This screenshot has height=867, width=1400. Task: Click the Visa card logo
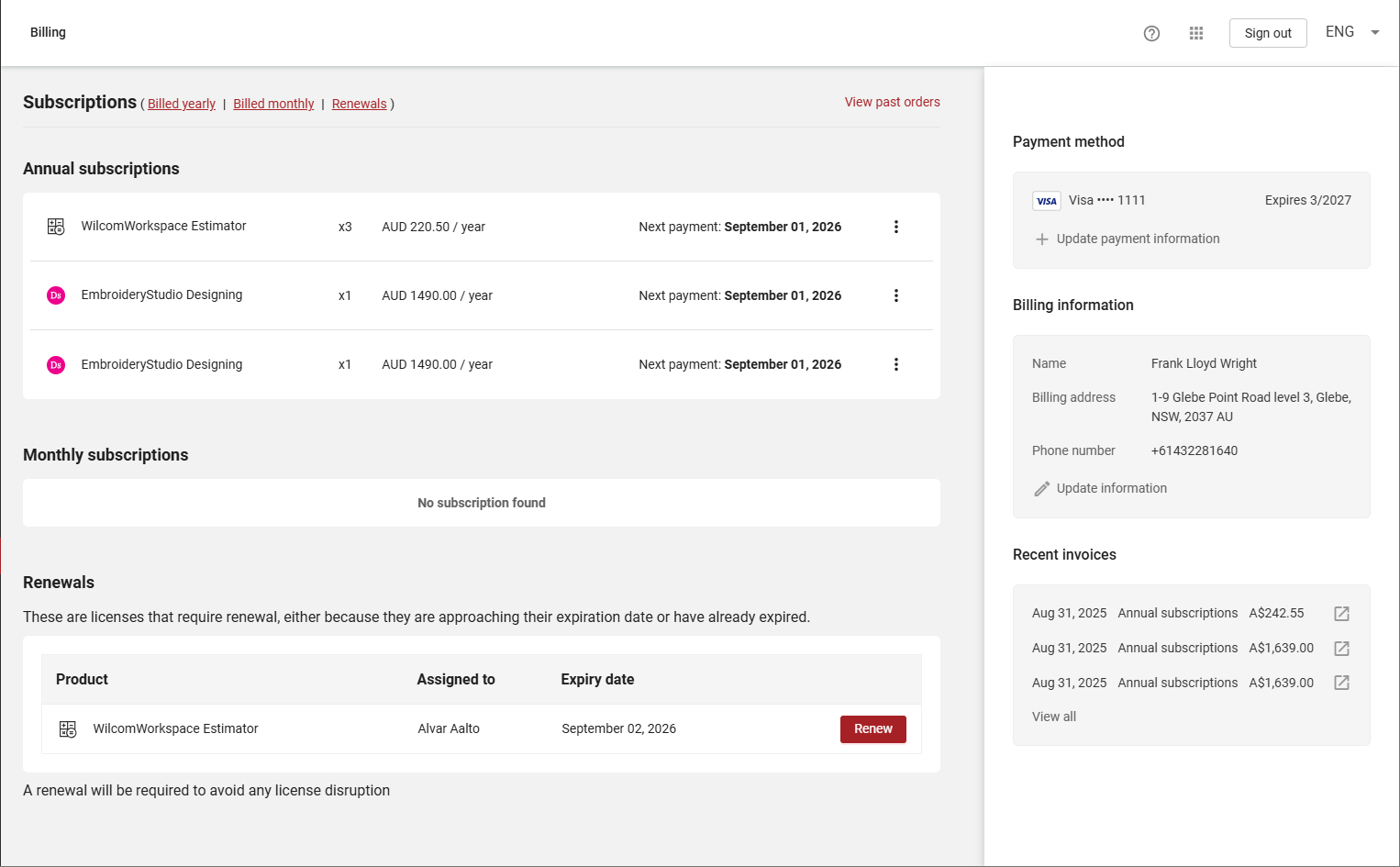(1047, 201)
